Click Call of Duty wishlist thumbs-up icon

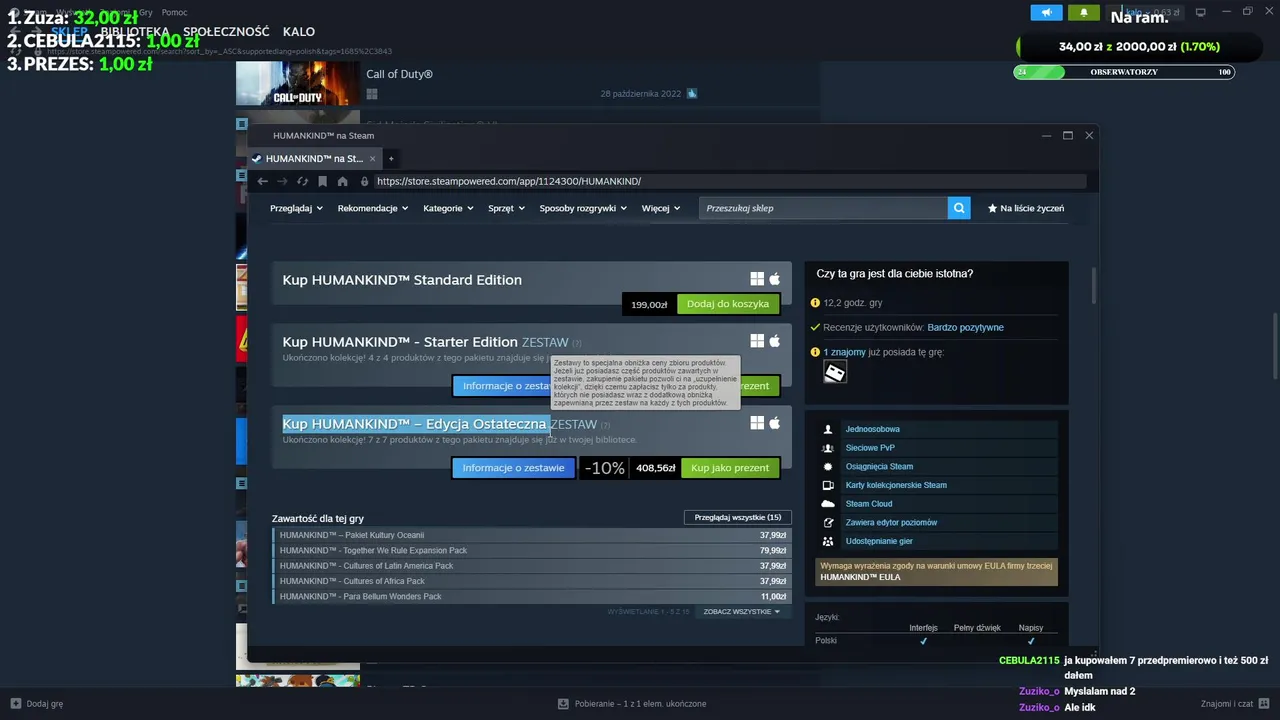(692, 94)
